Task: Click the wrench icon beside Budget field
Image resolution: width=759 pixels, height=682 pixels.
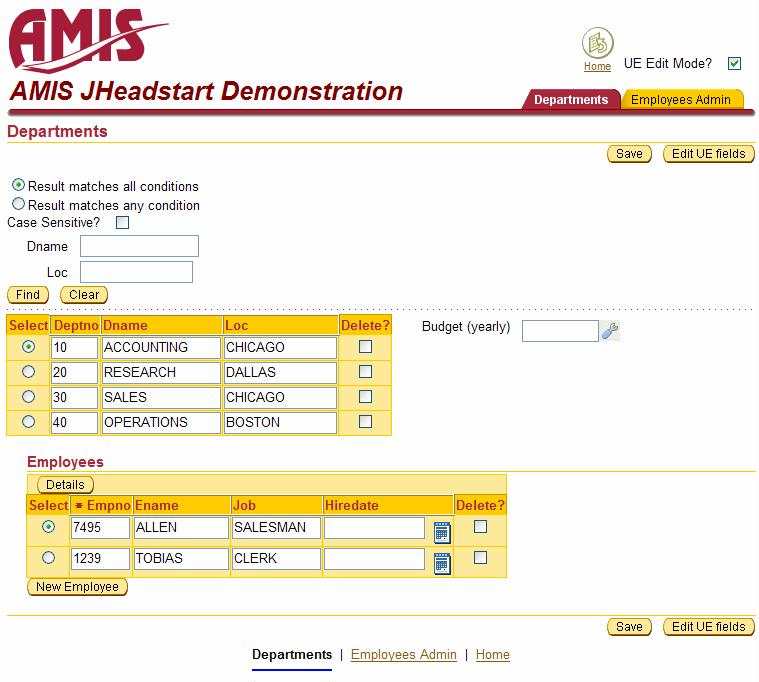Action: [x=610, y=331]
